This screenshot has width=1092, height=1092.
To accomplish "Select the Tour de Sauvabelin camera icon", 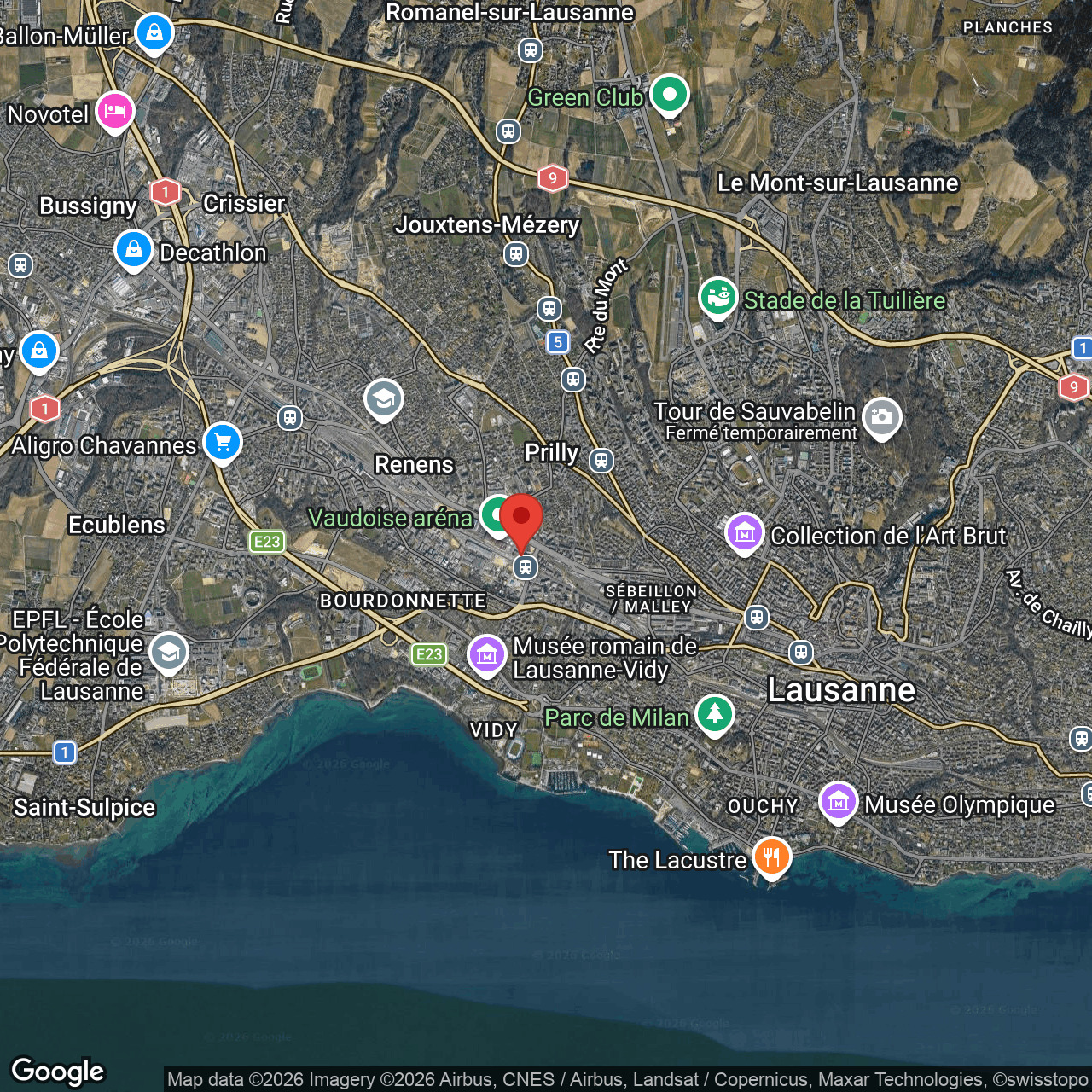I will click(x=881, y=417).
